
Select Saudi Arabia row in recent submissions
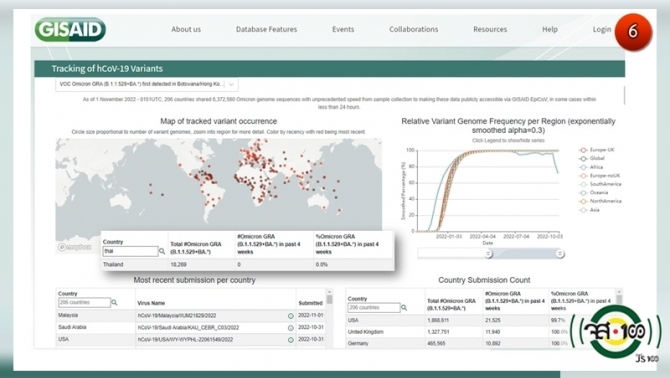[x=191, y=328]
